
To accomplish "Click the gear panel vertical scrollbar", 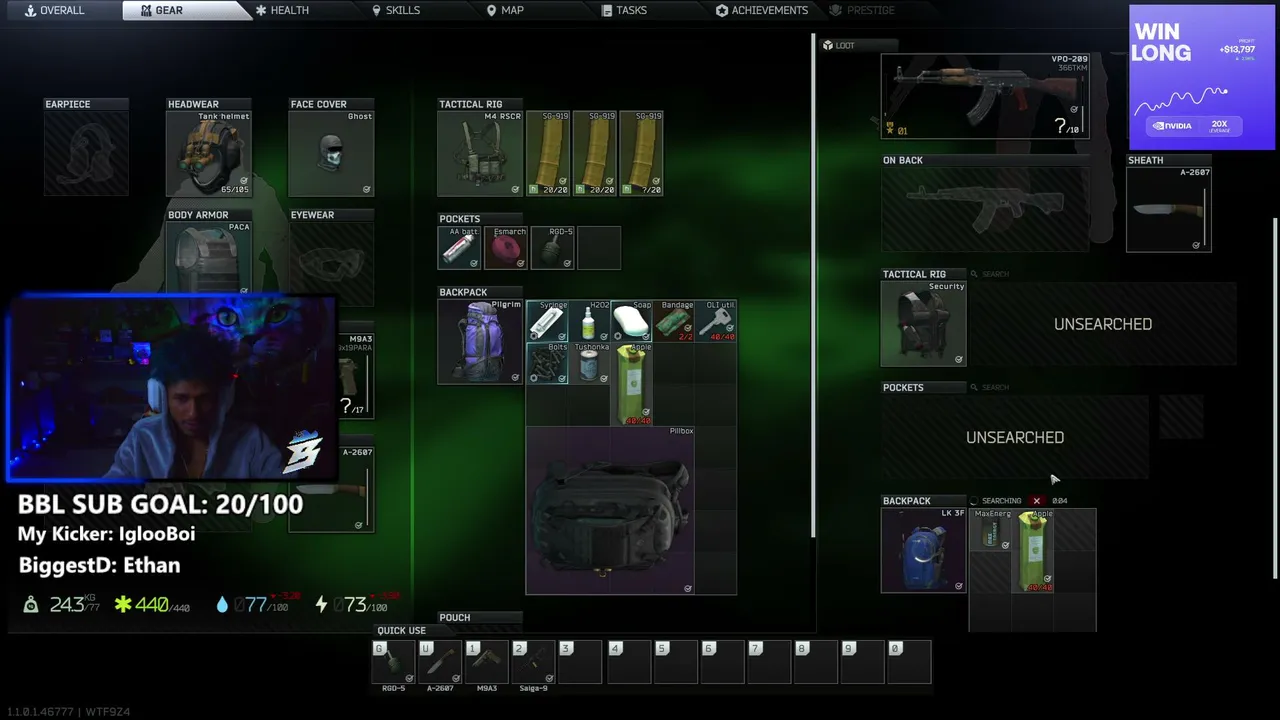I will pos(813,288).
